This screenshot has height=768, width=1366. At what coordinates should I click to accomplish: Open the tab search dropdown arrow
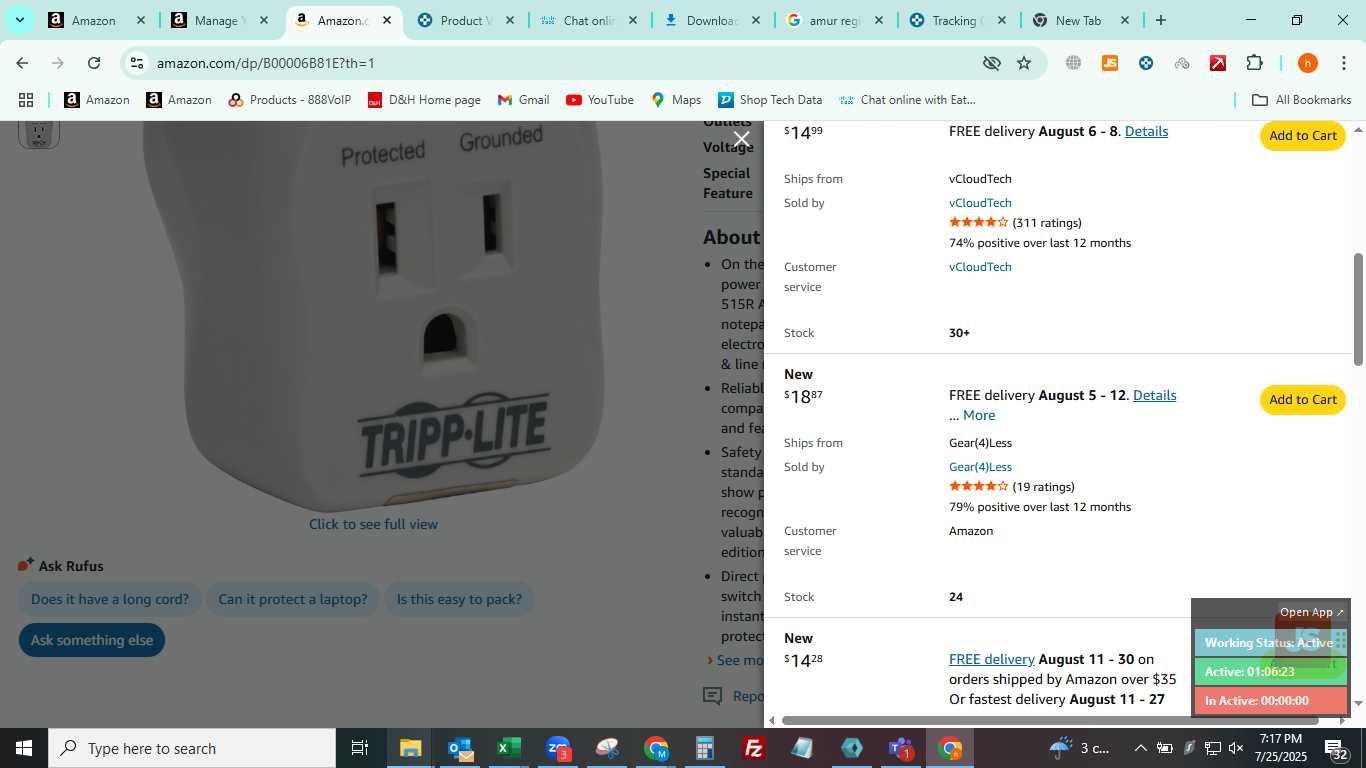coord(19,20)
